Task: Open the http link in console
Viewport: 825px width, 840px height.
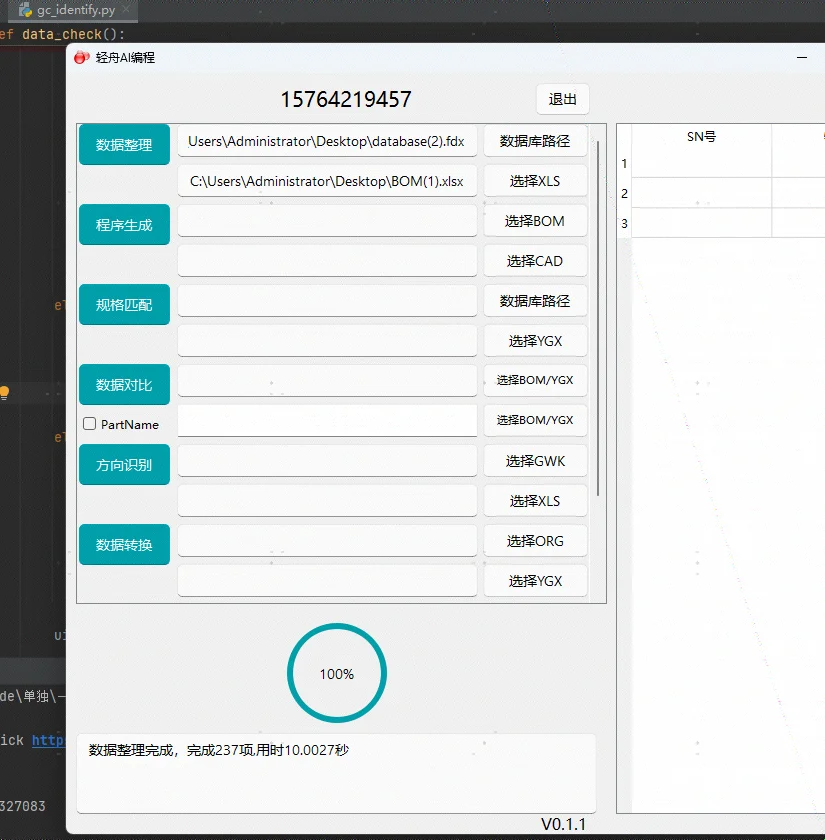Action: [48, 740]
